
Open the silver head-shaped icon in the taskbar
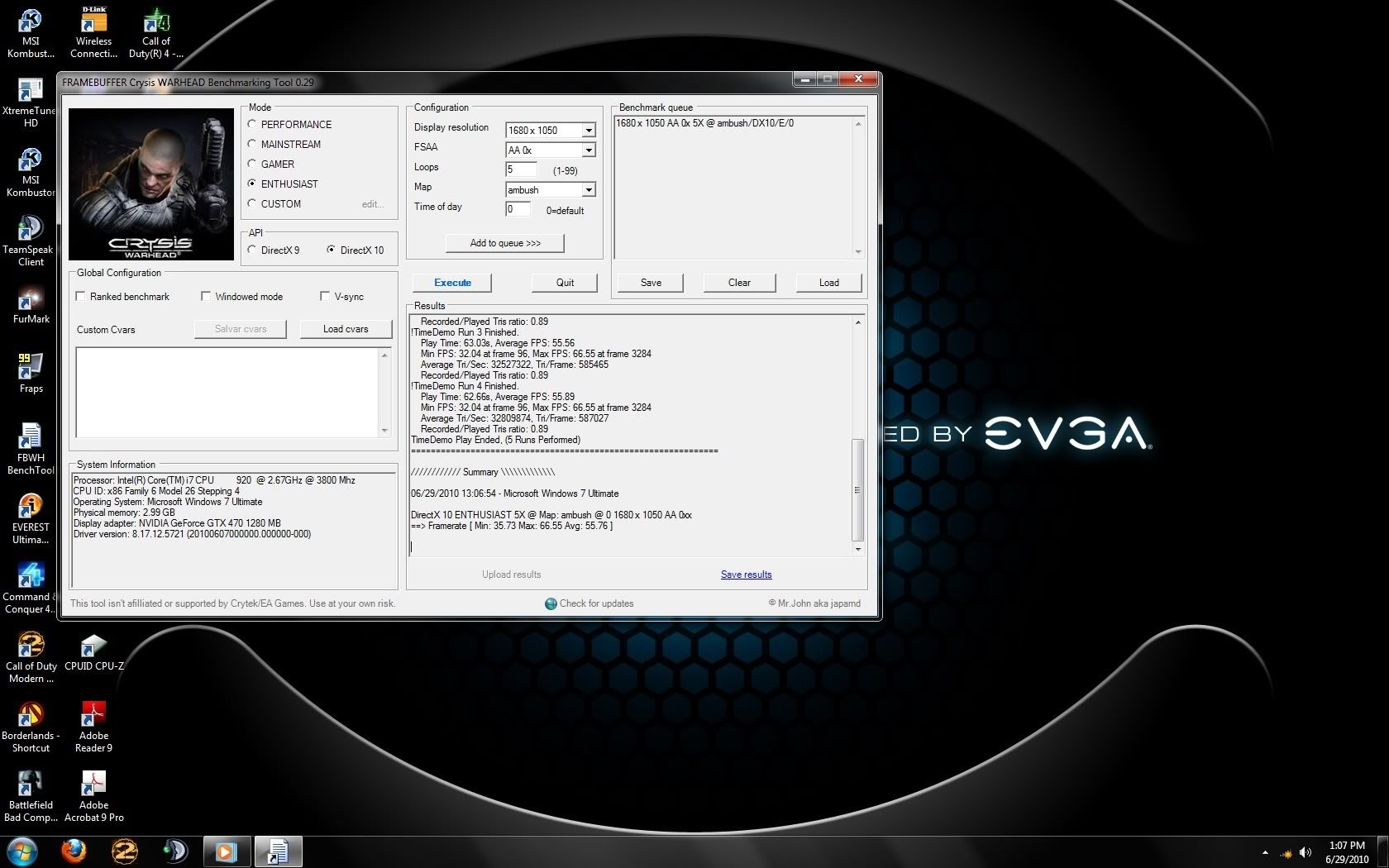click(174, 851)
